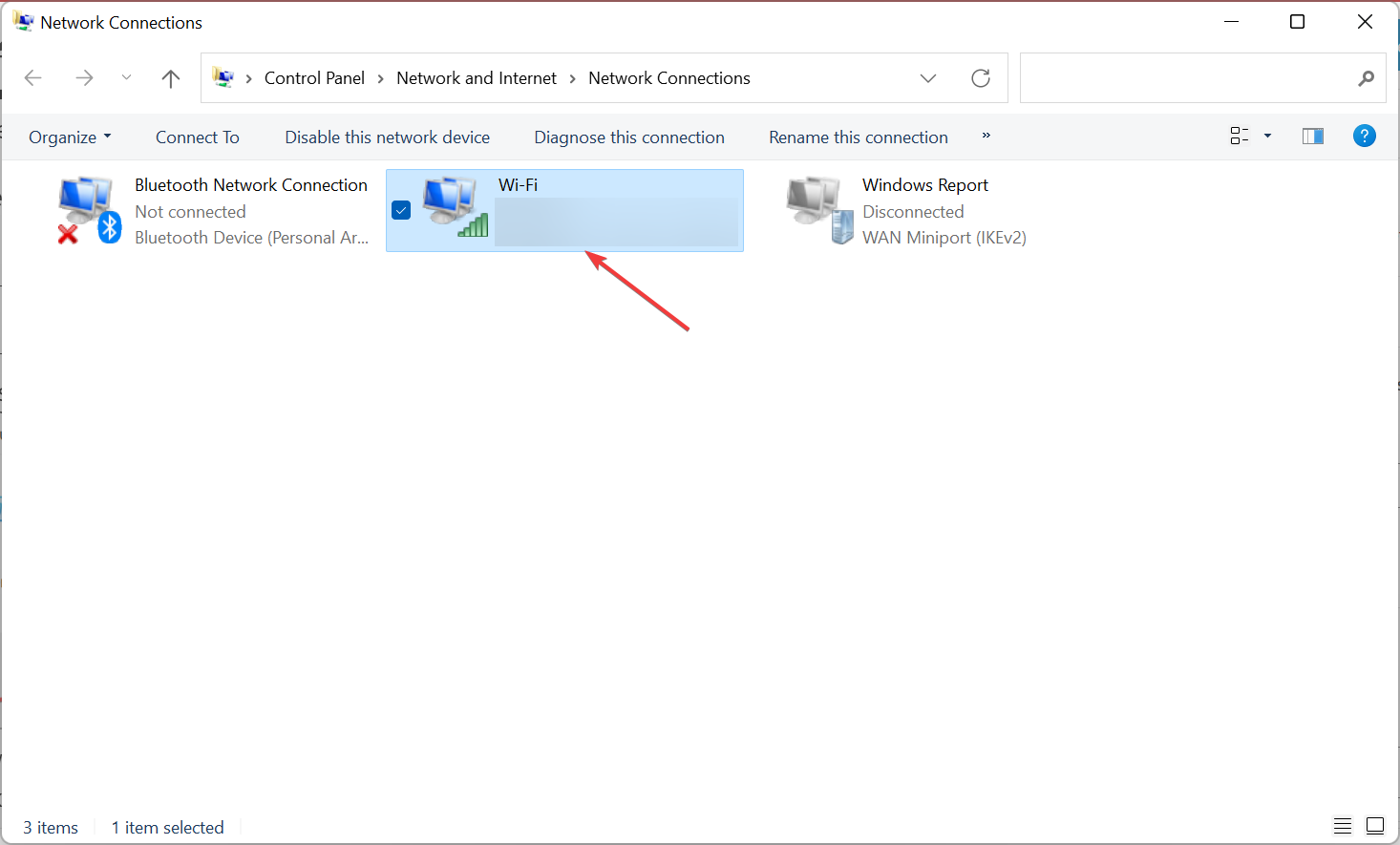The image size is (1400, 845).
Task: Click the Back navigation arrow
Action: (33, 78)
